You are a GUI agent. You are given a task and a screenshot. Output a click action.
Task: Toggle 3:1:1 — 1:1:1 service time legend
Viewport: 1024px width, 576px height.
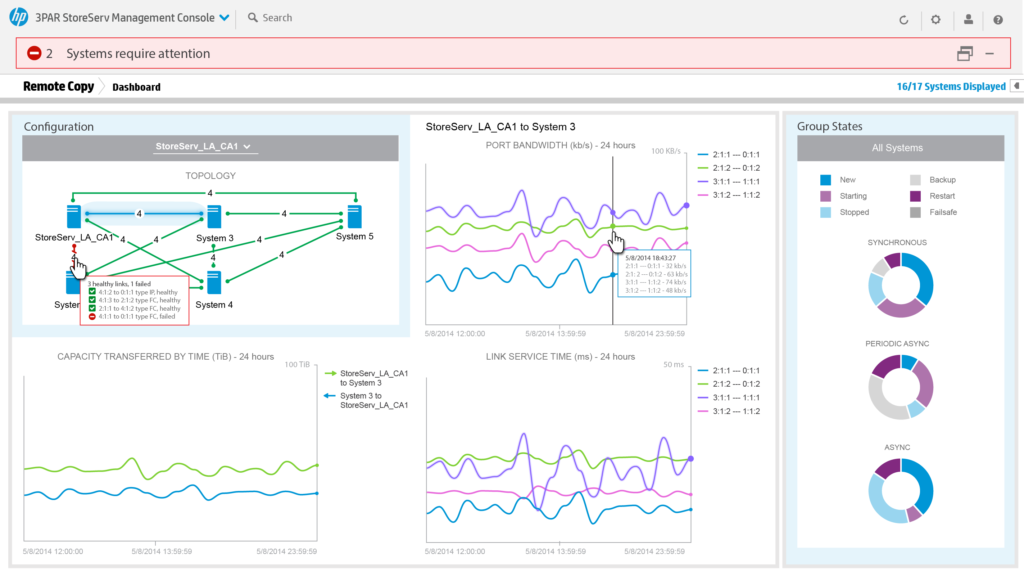click(x=729, y=397)
